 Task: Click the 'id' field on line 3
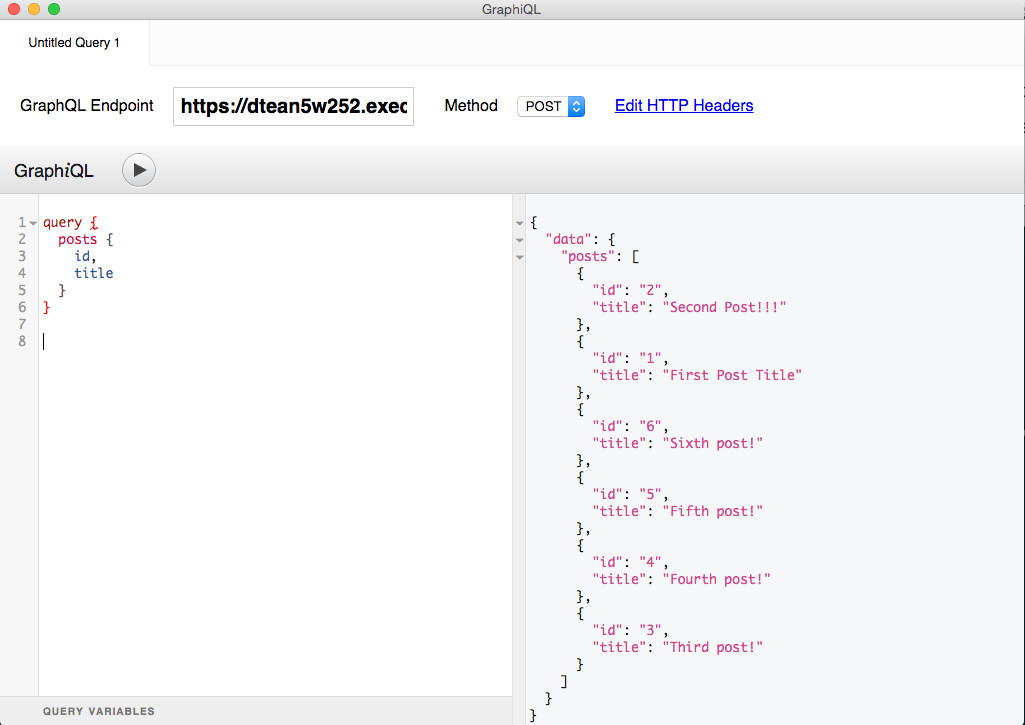point(82,256)
